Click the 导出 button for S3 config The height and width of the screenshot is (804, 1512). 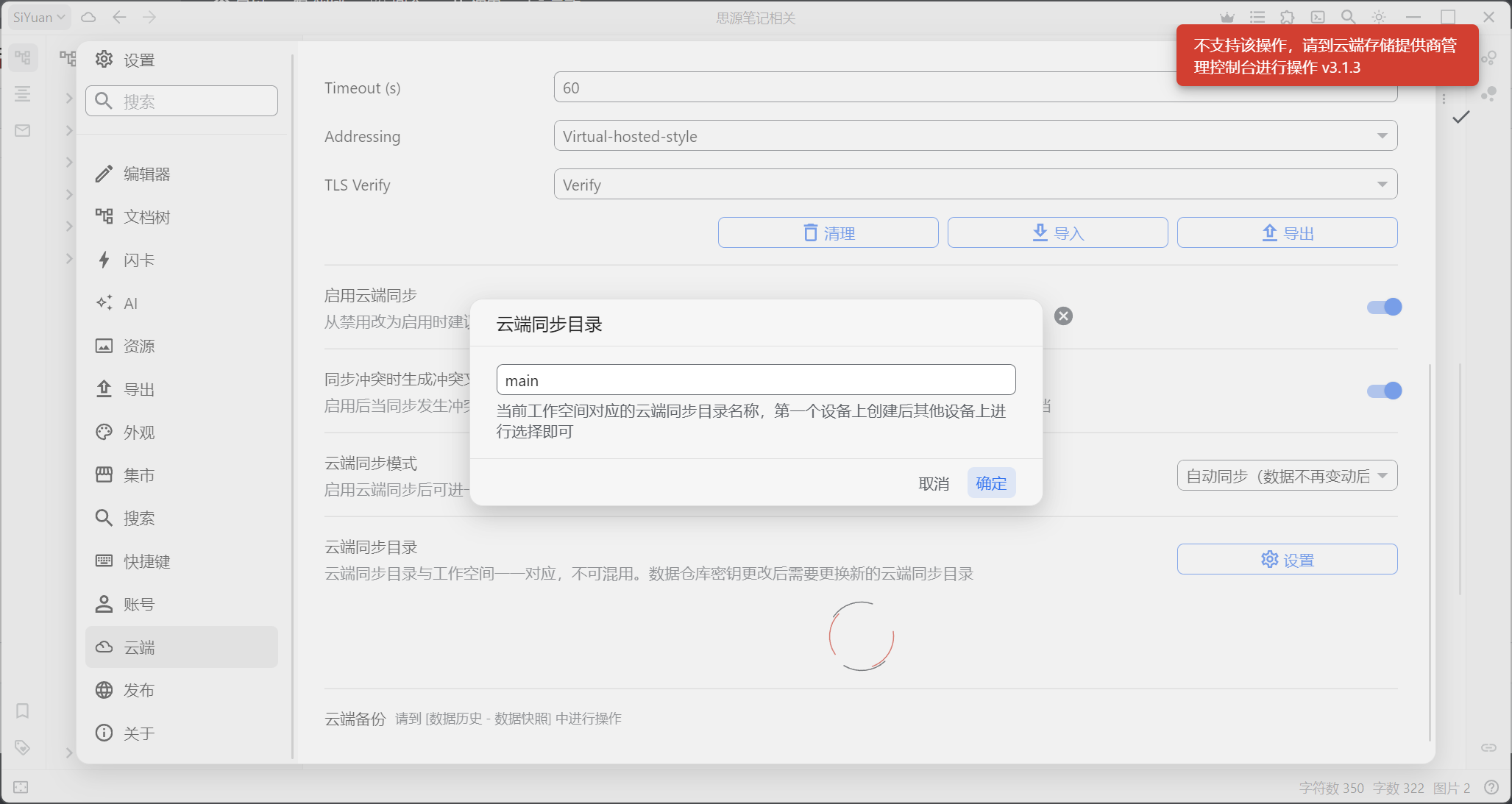[1287, 233]
